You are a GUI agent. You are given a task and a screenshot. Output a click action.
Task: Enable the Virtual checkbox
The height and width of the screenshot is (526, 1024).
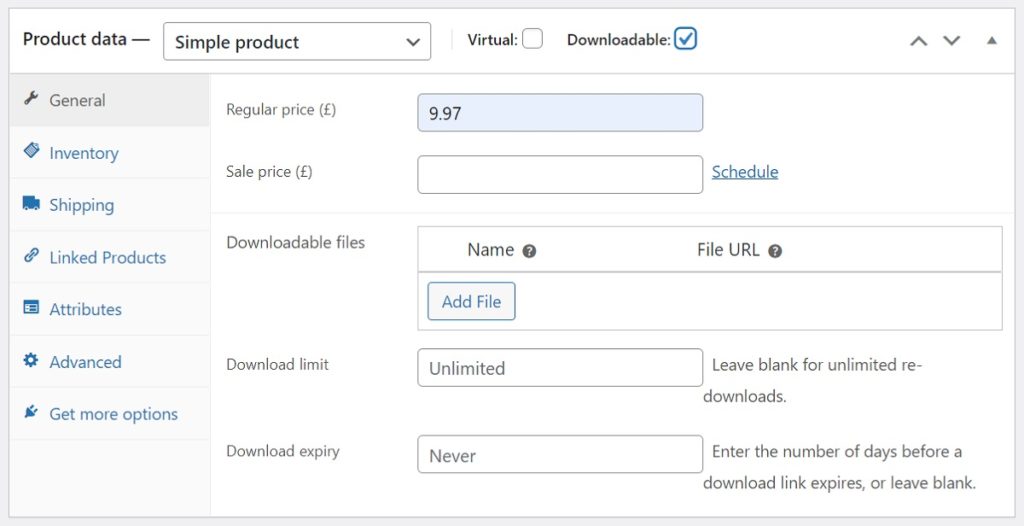pos(532,39)
